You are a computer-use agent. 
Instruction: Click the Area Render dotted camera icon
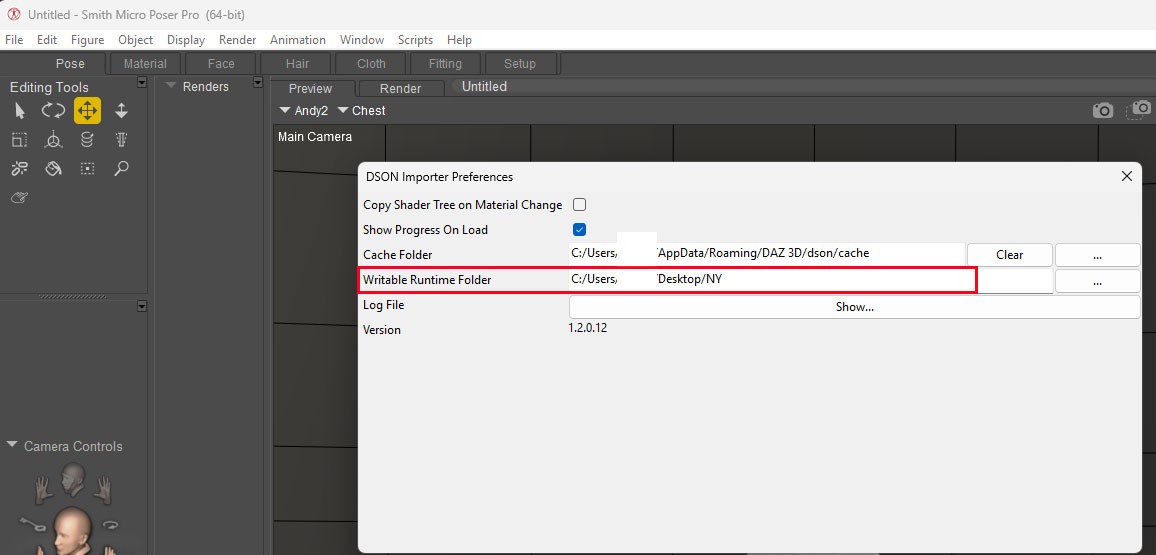coord(1141,109)
